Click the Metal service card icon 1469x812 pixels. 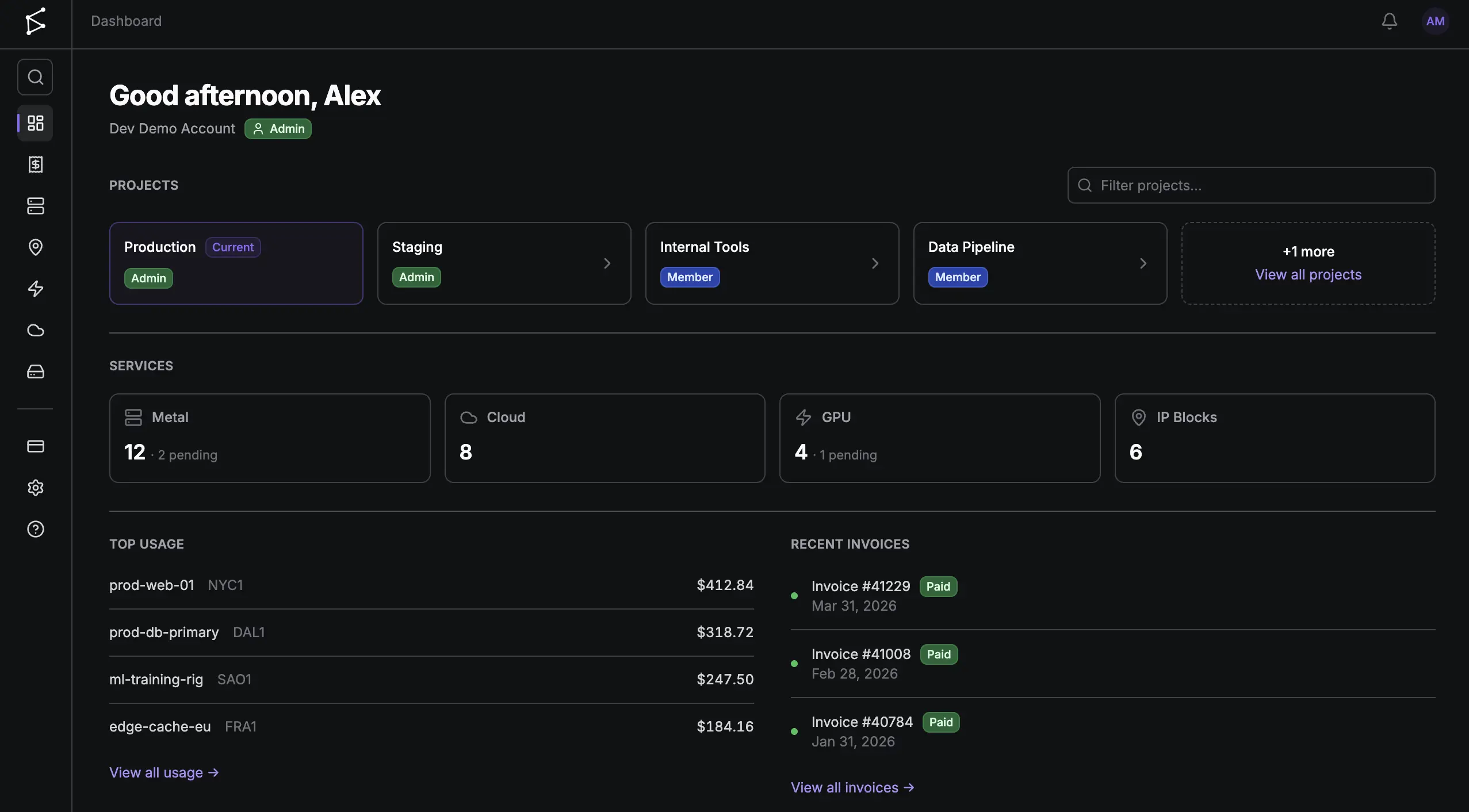[133, 418]
